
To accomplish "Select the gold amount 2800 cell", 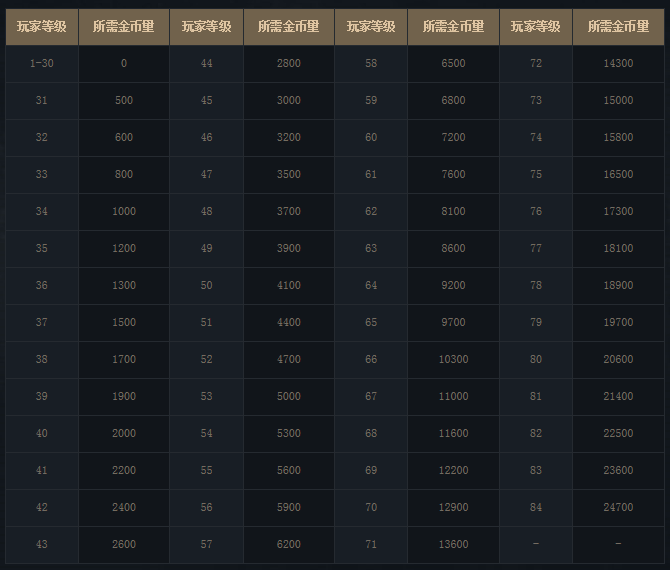I will point(288,63).
